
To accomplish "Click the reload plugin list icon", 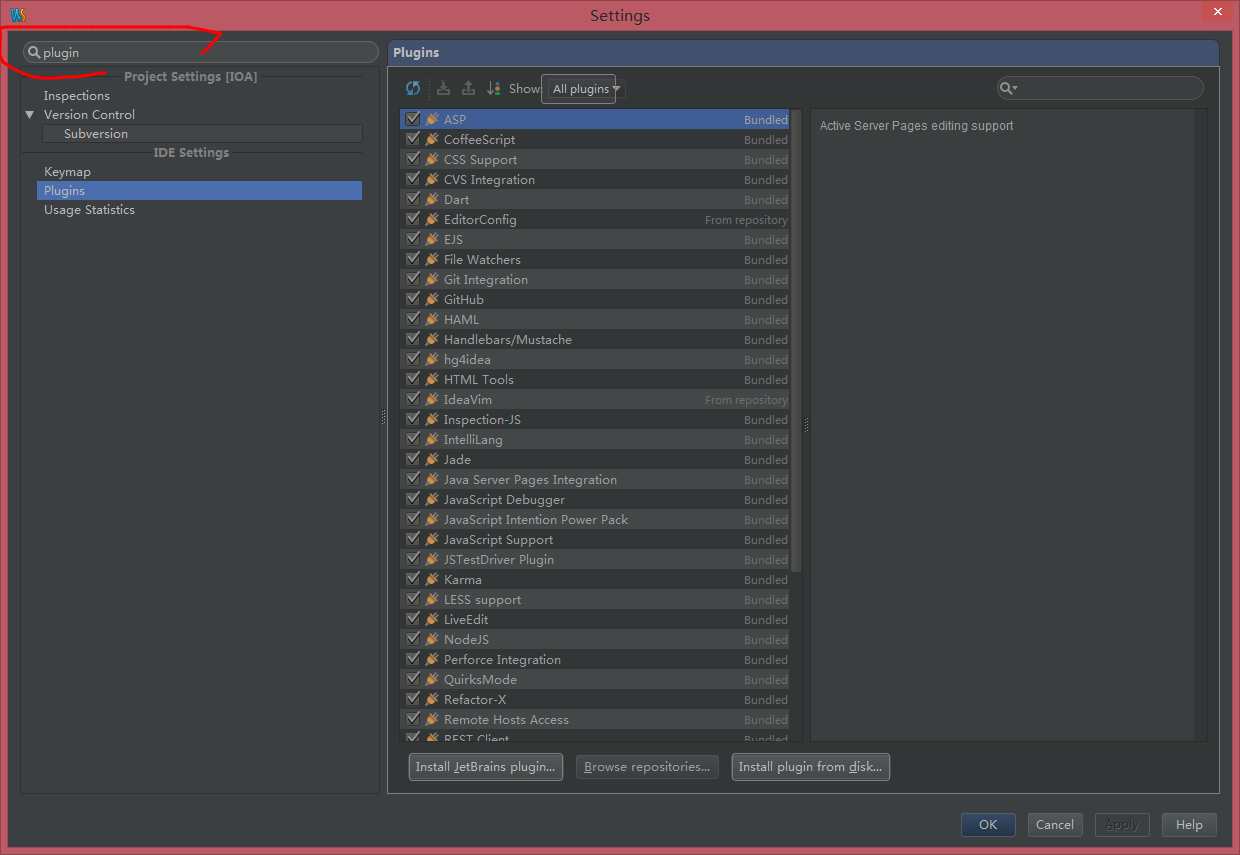I will click(x=413, y=88).
